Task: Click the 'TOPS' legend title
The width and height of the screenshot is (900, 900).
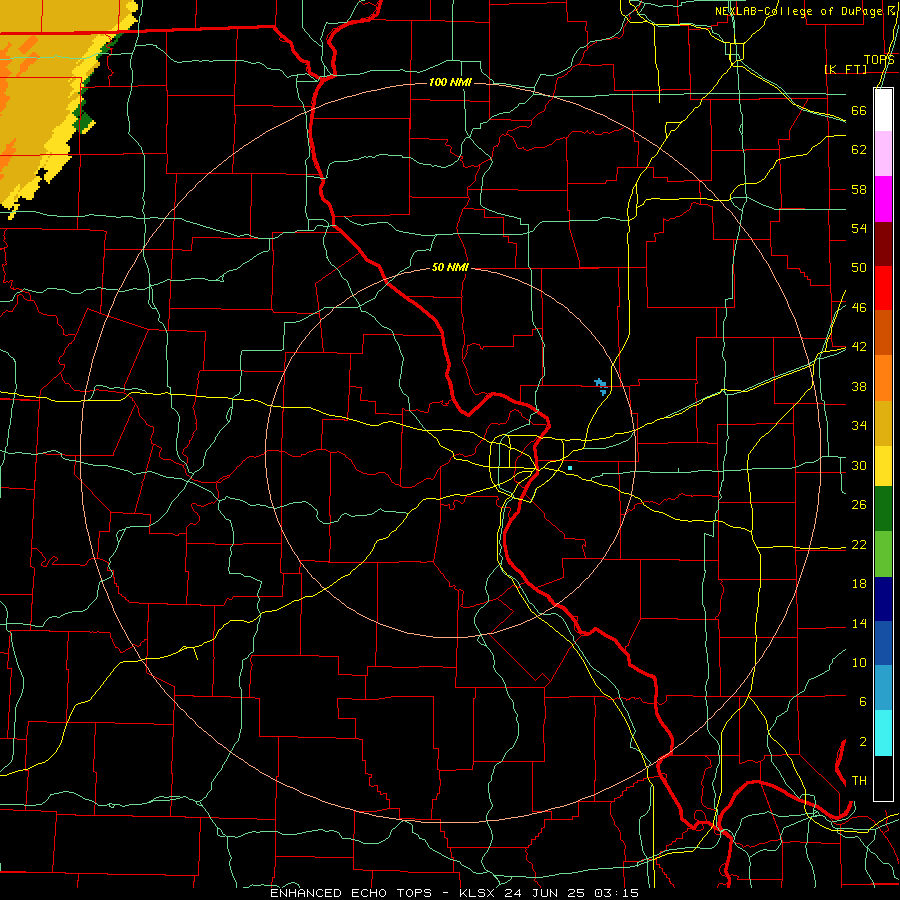Action: 879,60
